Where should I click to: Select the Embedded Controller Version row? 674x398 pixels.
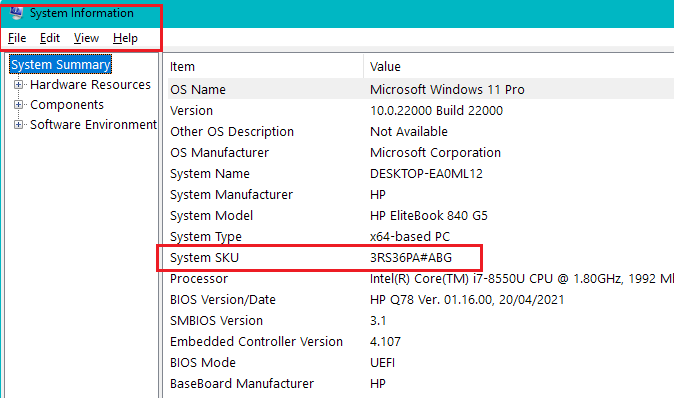[421, 342]
